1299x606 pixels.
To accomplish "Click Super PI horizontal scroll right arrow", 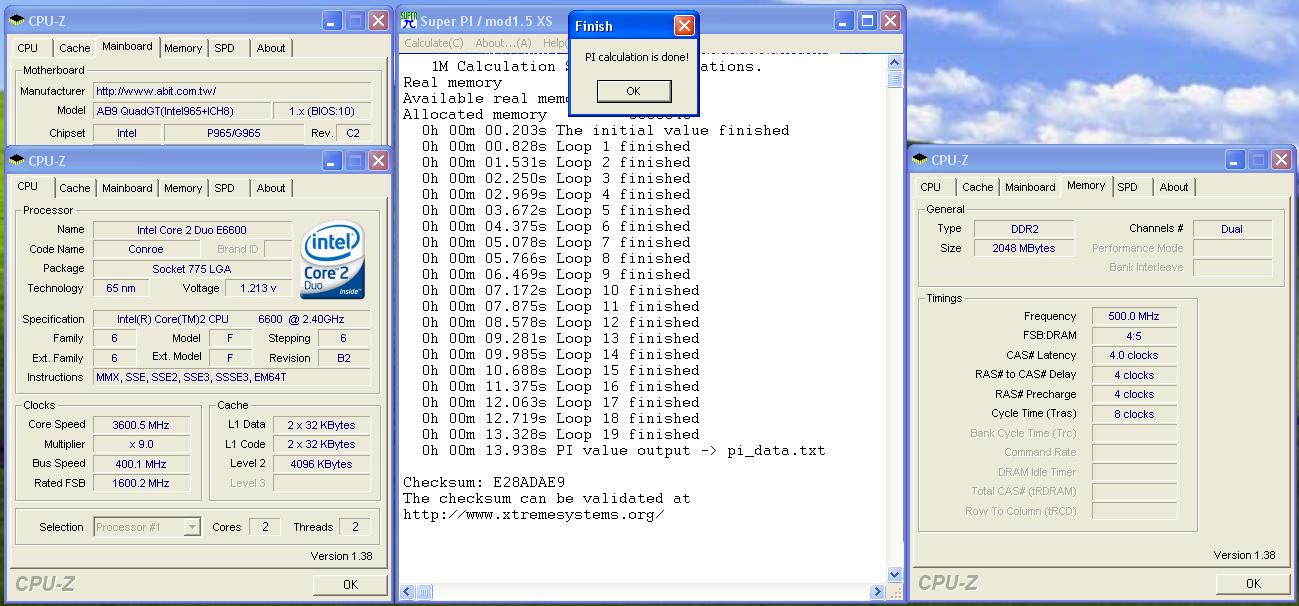I will tap(879, 592).
